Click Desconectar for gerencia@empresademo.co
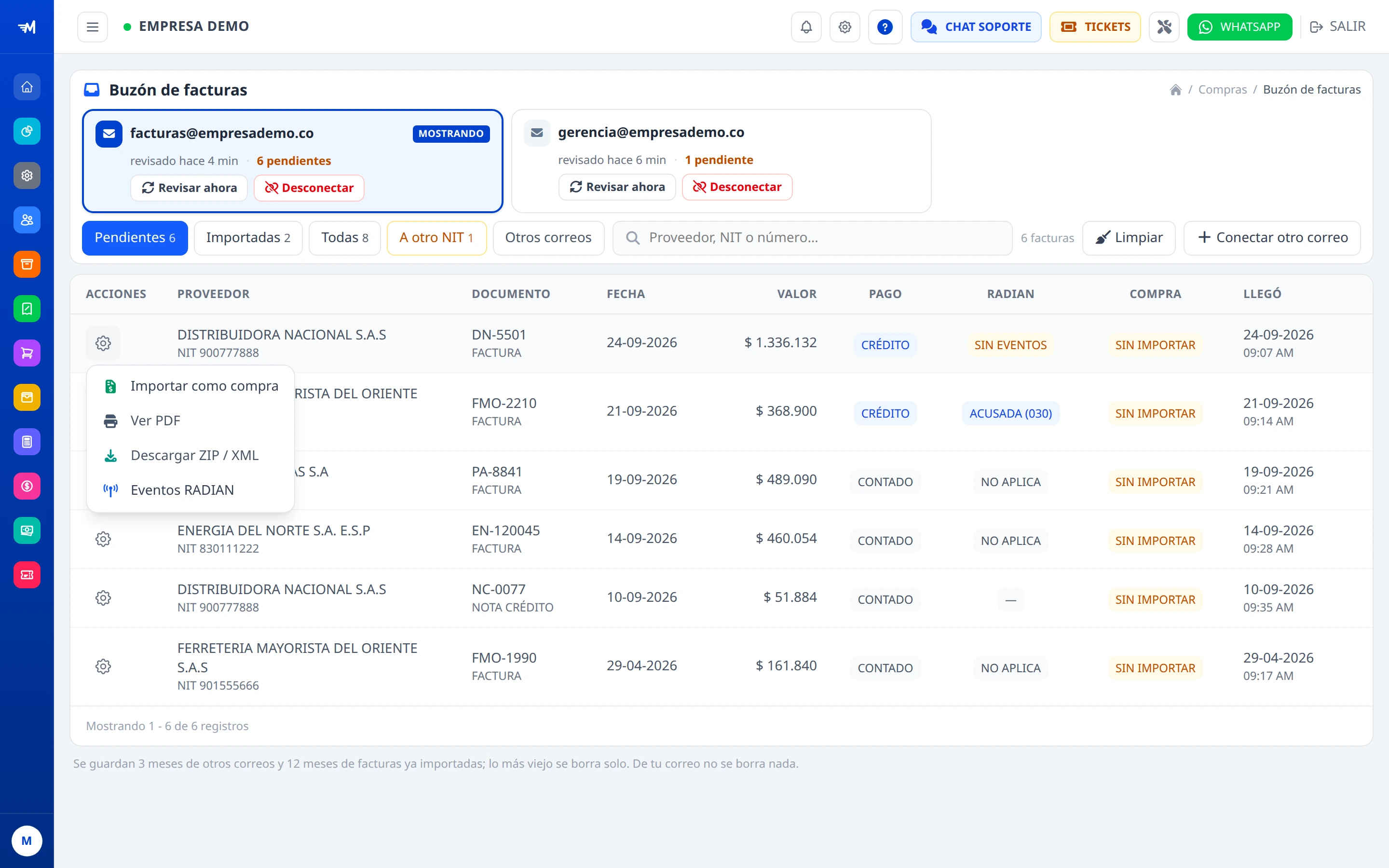The height and width of the screenshot is (868, 1389). pos(737,187)
